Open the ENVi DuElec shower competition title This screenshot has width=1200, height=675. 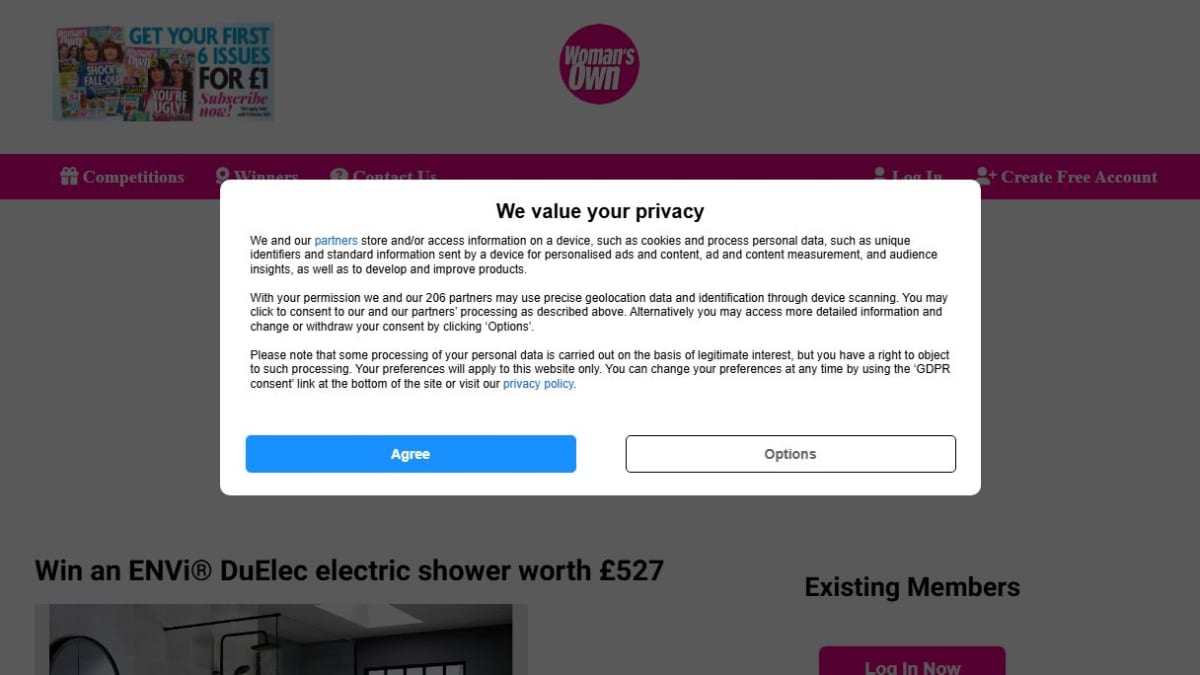click(x=349, y=571)
